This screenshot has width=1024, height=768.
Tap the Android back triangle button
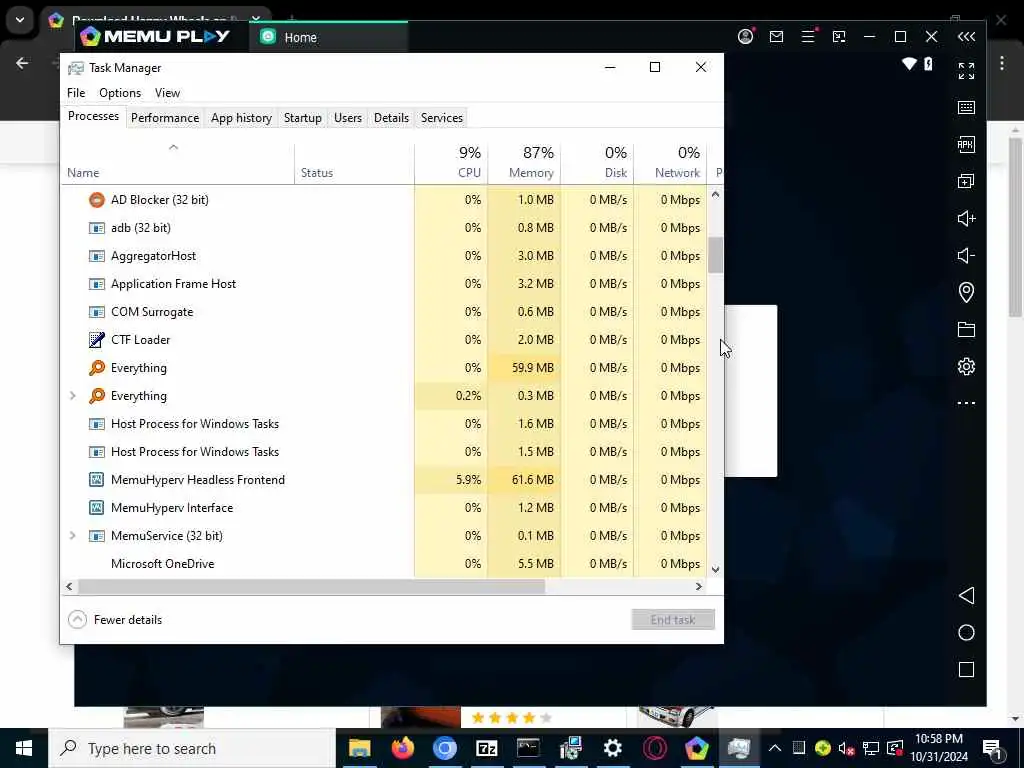966,596
